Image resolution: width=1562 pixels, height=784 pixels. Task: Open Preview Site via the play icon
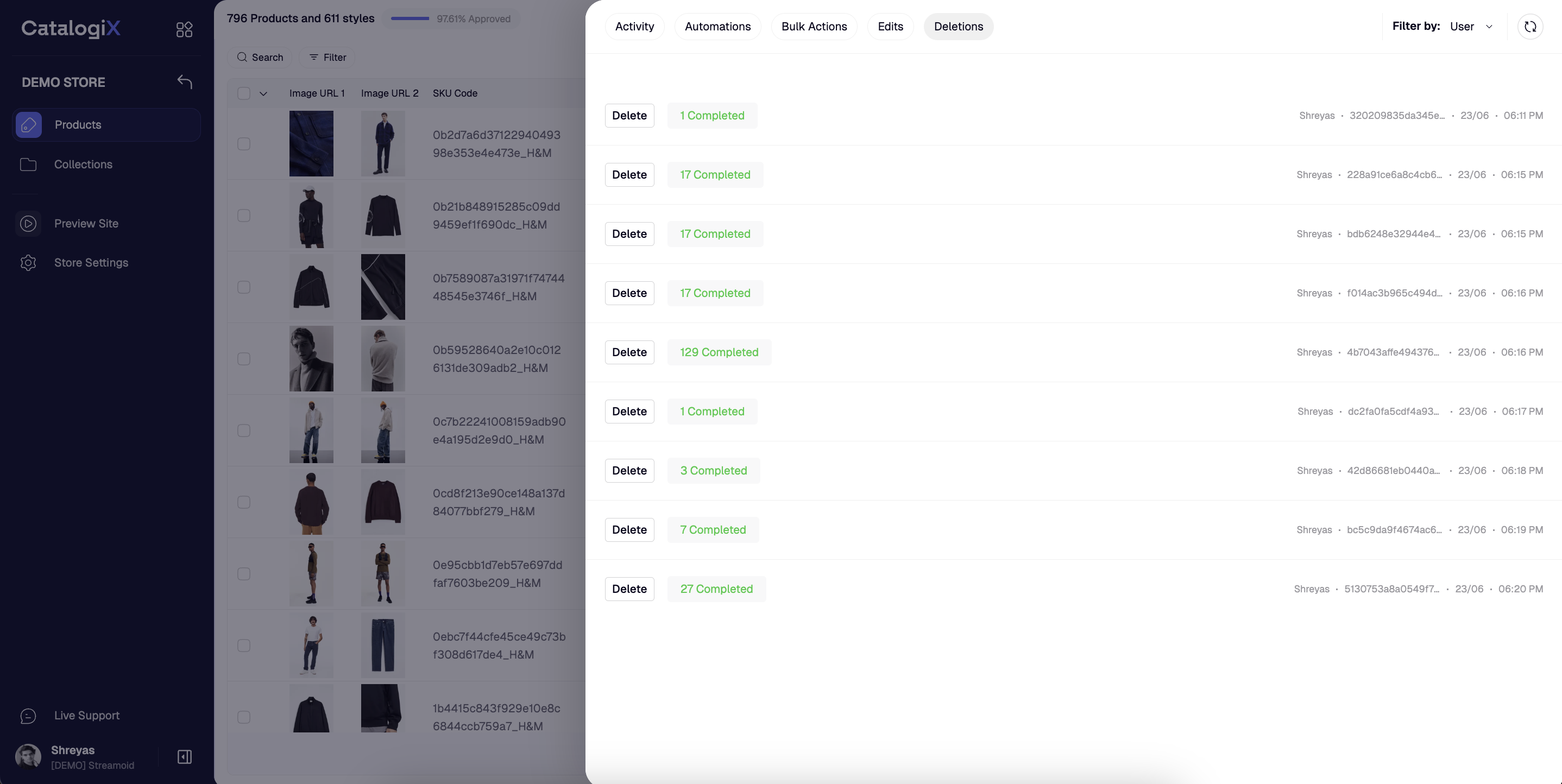(28, 223)
